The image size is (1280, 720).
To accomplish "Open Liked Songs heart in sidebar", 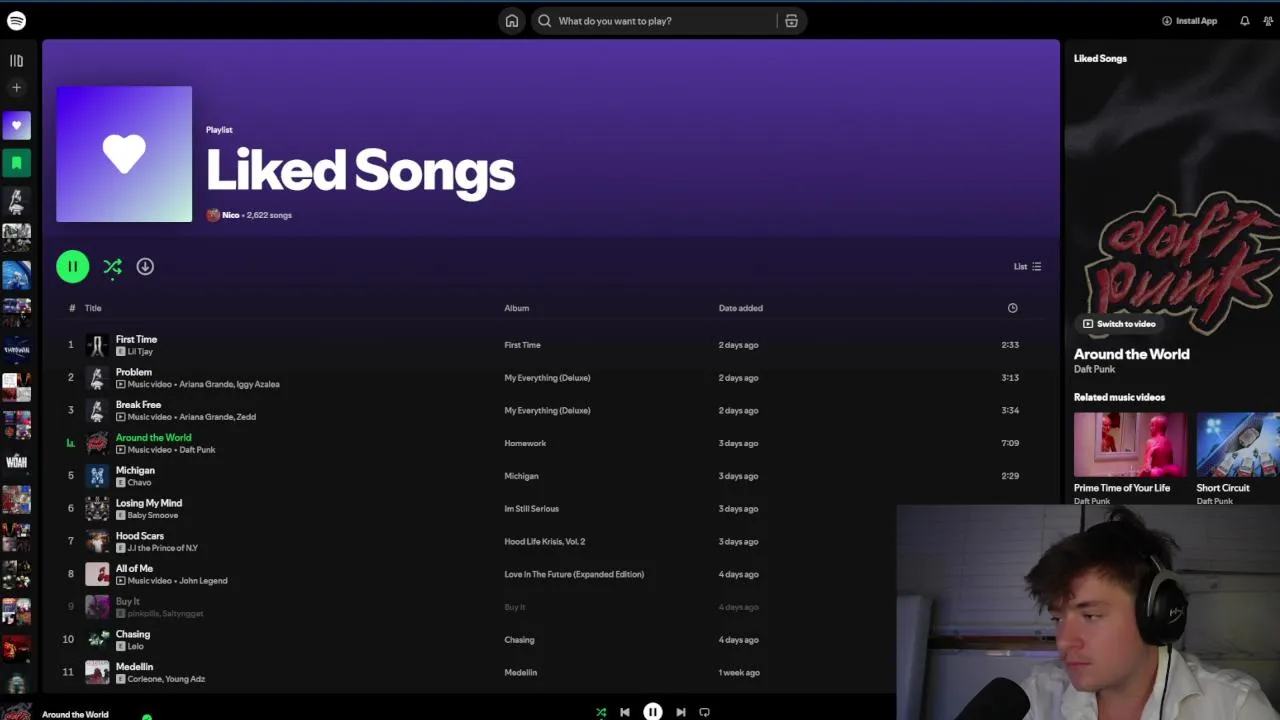I will tap(16, 126).
